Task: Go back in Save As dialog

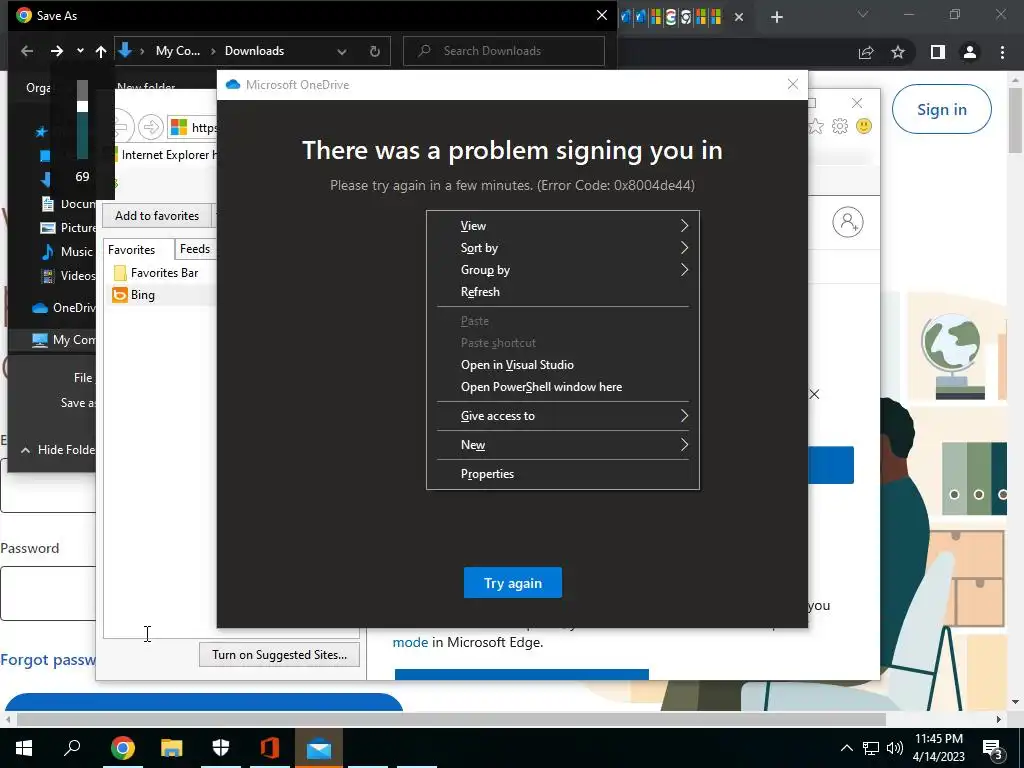Action: (27, 51)
